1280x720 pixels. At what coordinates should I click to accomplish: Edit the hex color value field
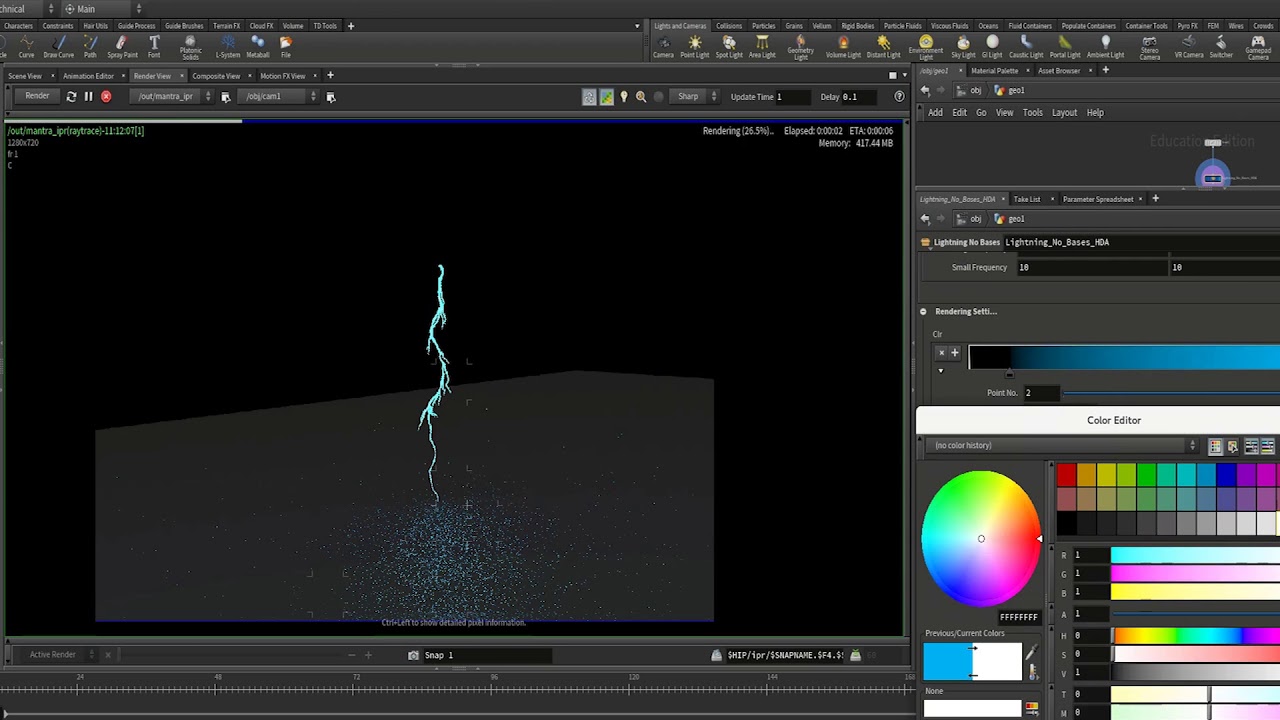[1018, 617]
